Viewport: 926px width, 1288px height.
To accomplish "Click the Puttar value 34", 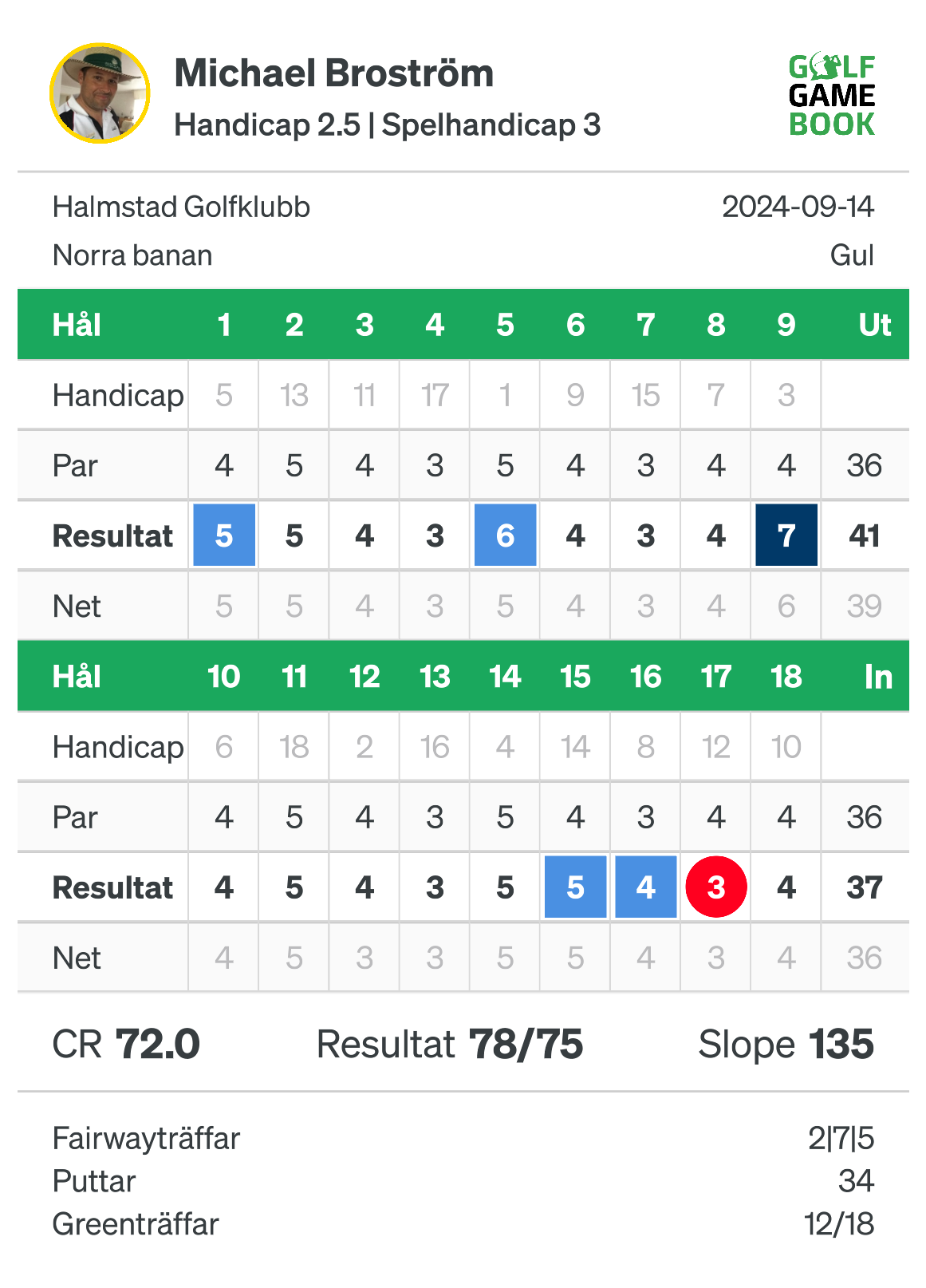I will point(857,1181).
